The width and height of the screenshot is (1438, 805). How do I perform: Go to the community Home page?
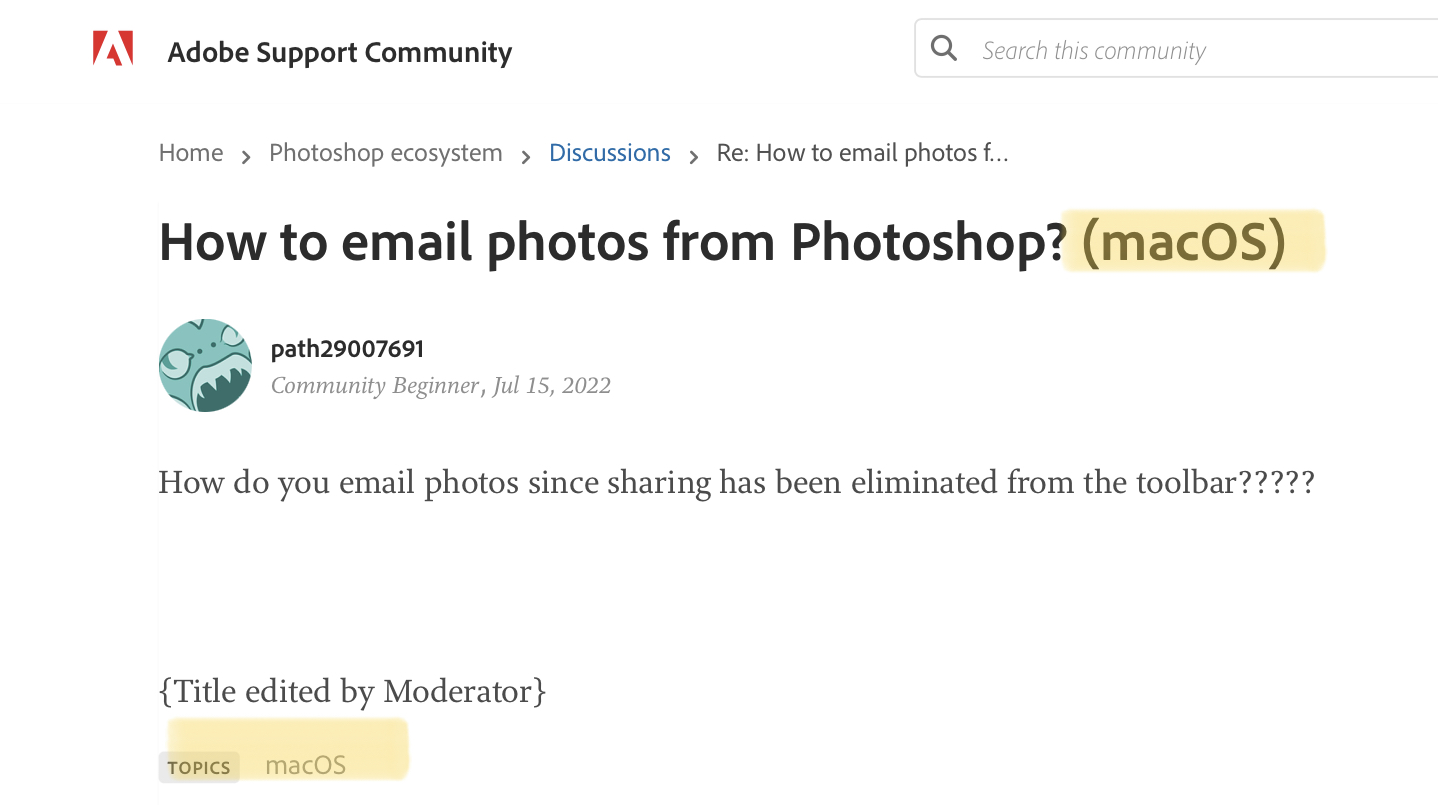[x=190, y=152]
